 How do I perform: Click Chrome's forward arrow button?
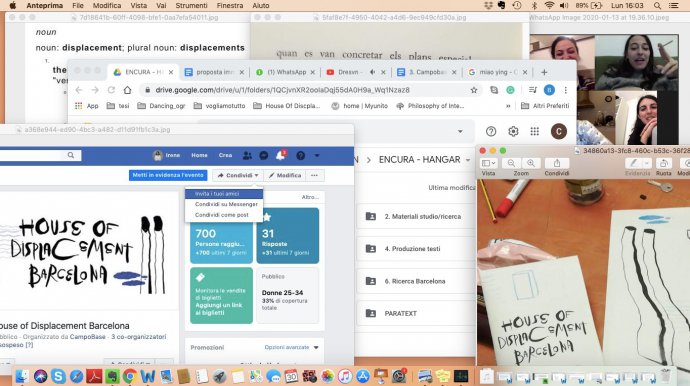click(95, 90)
